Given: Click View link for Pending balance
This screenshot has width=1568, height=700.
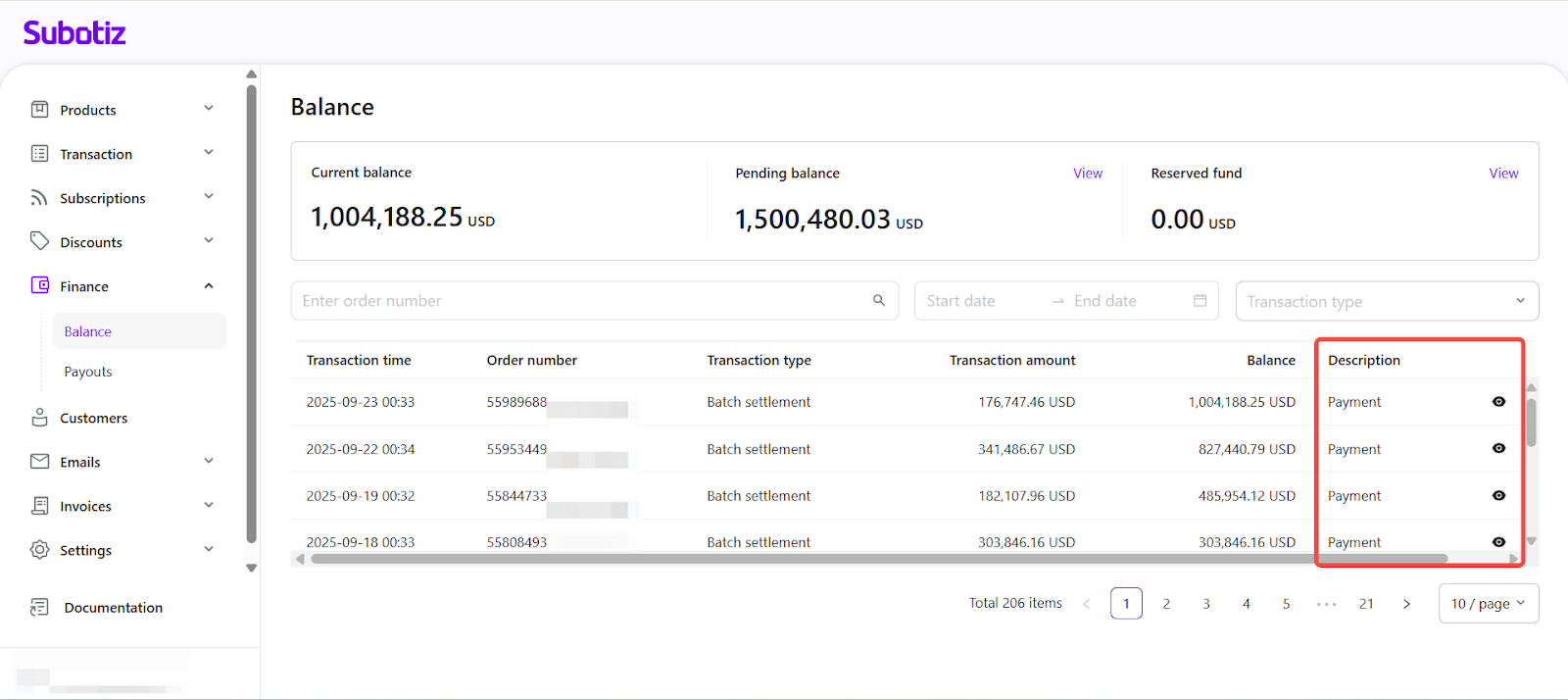Looking at the screenshot, I should coord(1087,174).
